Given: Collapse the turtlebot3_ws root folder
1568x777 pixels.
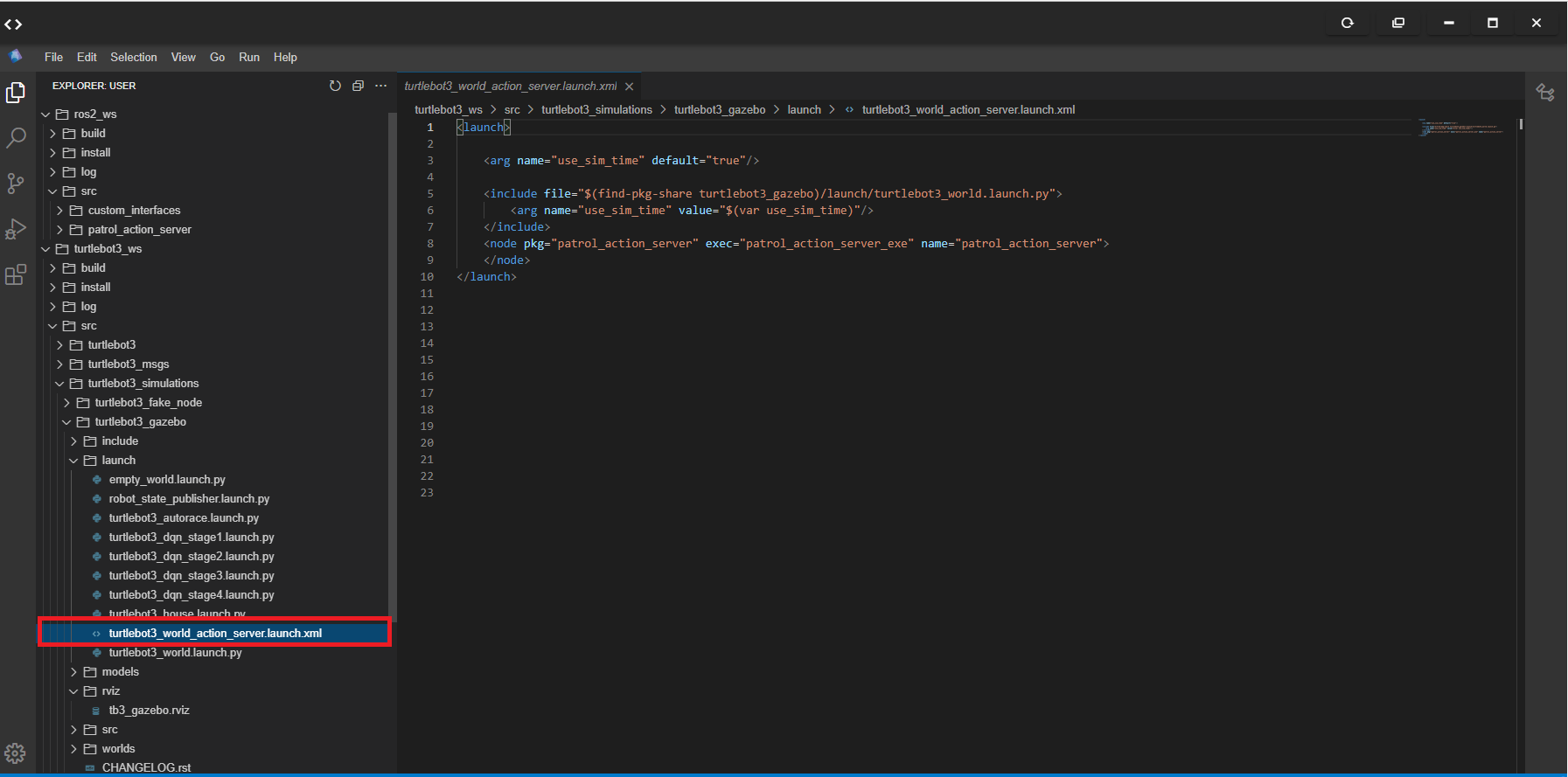Looking at the screenshot, I should coord(45,249).
